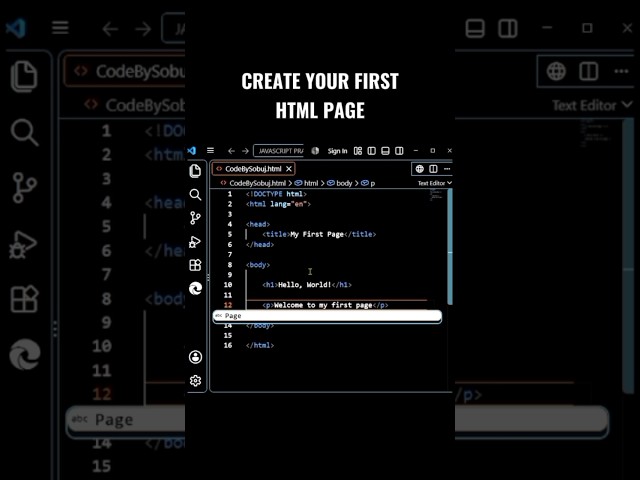Open the Accounts menu in the activity bar
The image size is (640, 480).
pos(196,357)
